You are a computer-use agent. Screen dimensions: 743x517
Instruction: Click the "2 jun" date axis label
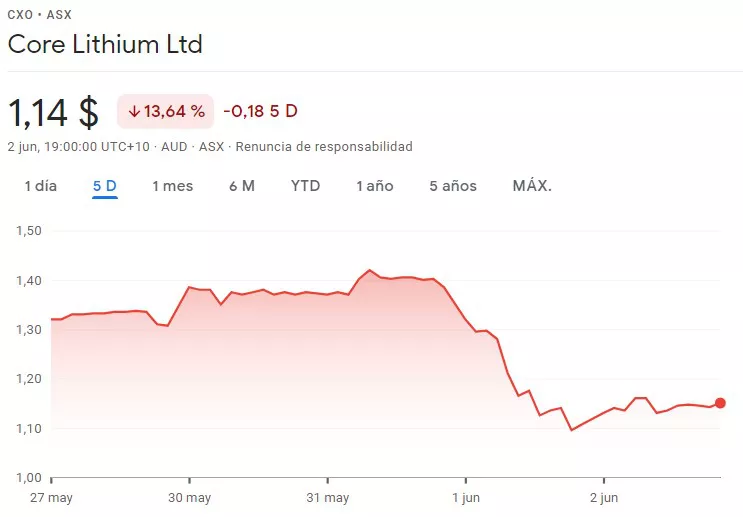[603, 498]
